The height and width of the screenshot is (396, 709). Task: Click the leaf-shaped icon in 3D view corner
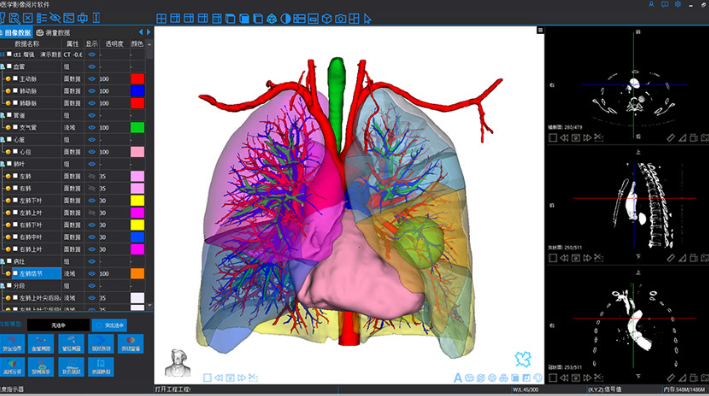pyautogui.click(x=523, y=359)
